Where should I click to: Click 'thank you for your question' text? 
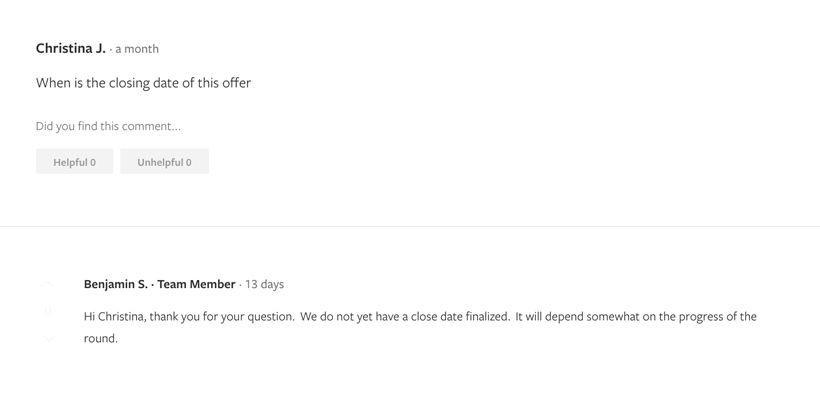point(228,316)
